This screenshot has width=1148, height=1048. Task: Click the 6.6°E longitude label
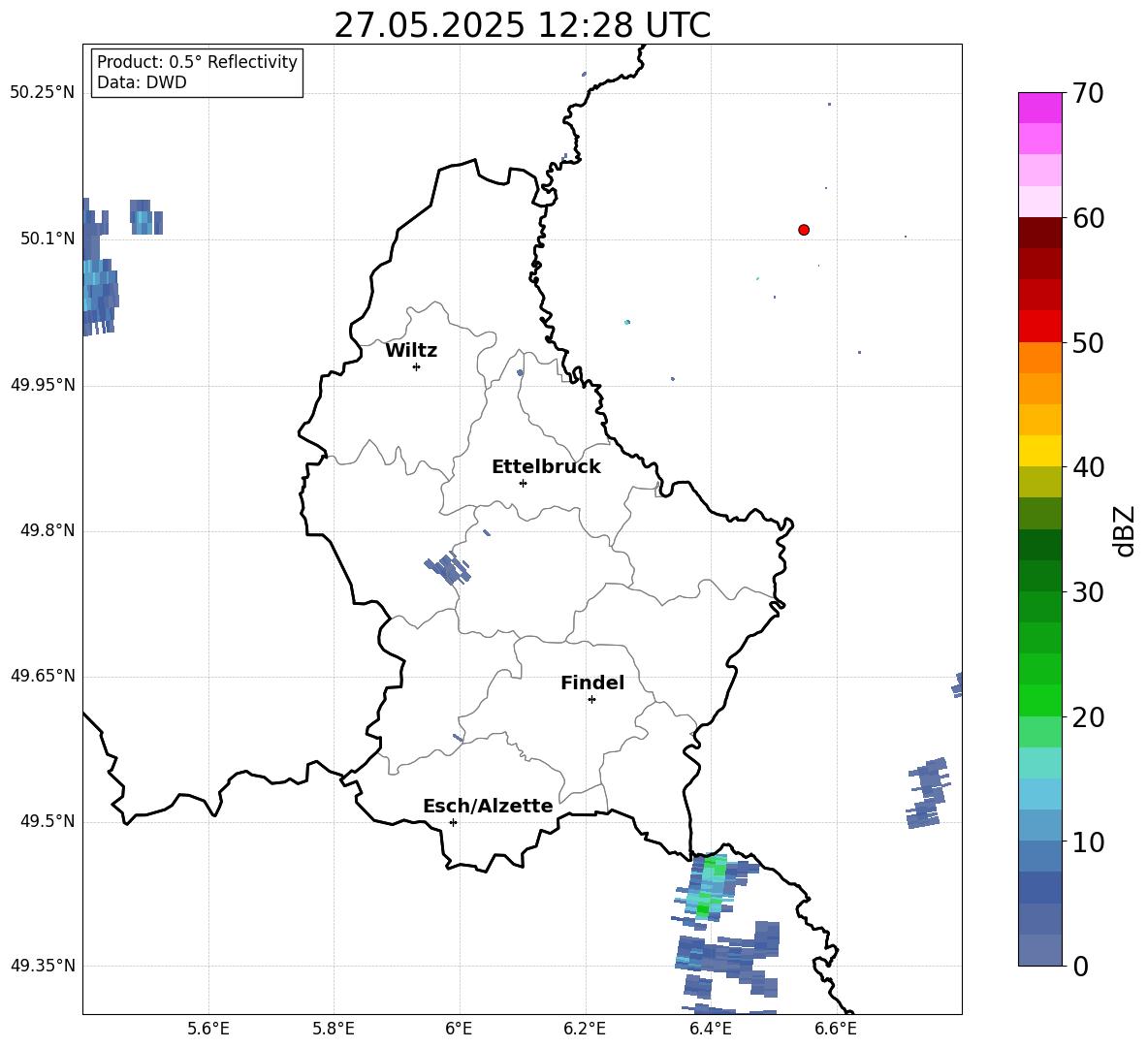(x=836, y=1029)
